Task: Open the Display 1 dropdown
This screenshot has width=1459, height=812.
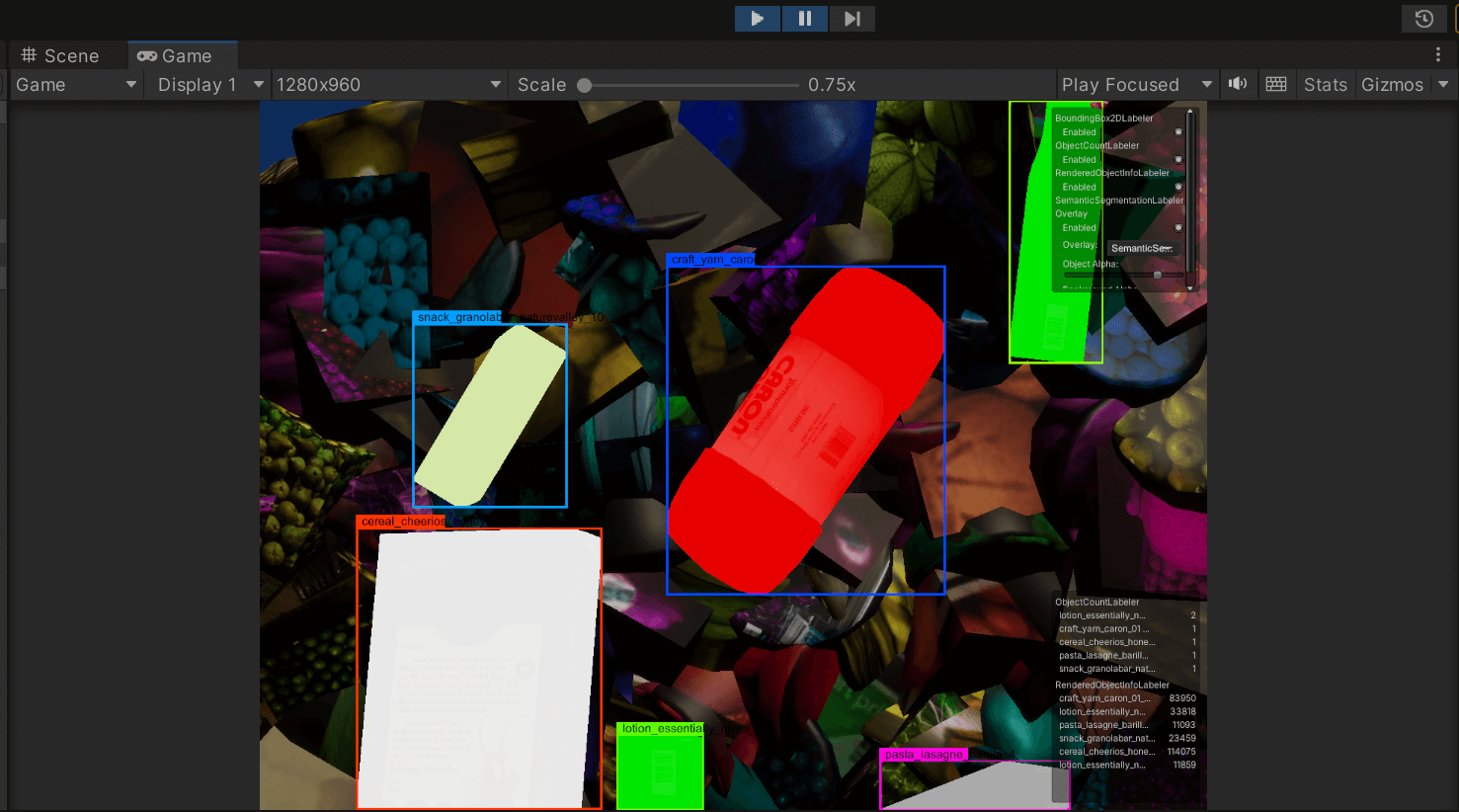Action: tap(210, 85)
